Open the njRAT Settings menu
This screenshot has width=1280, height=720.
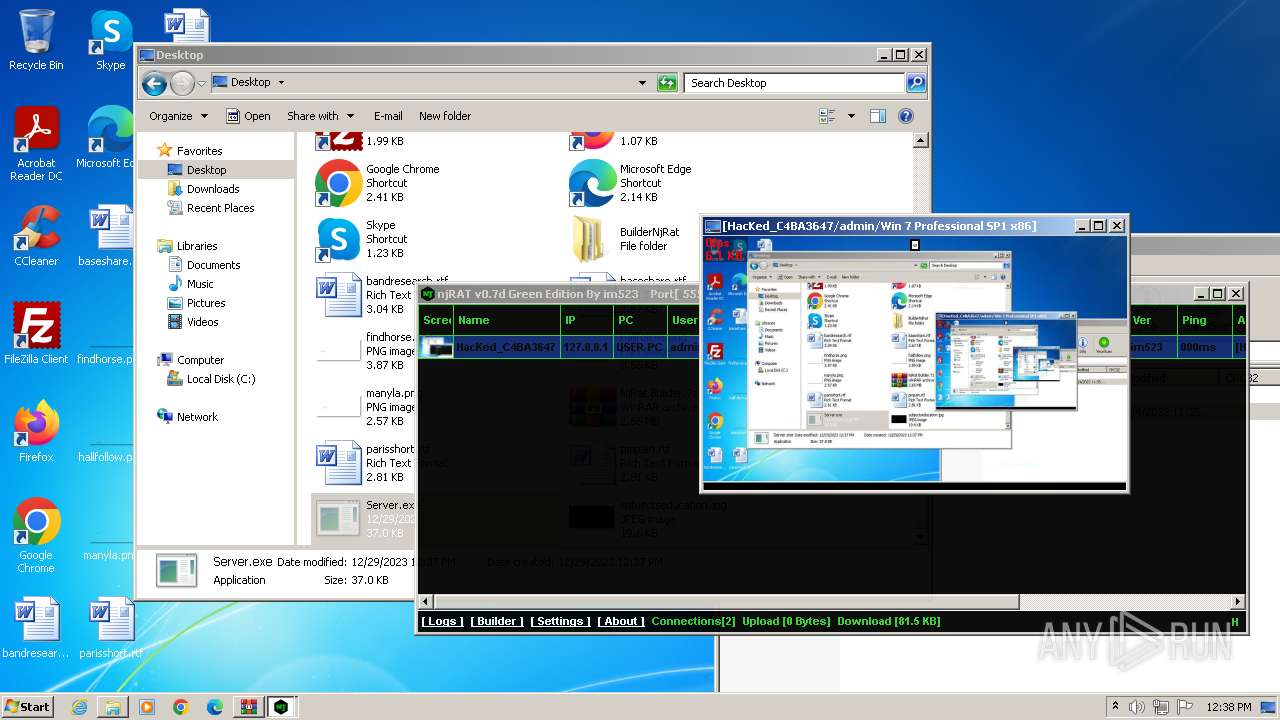[560, 621]
